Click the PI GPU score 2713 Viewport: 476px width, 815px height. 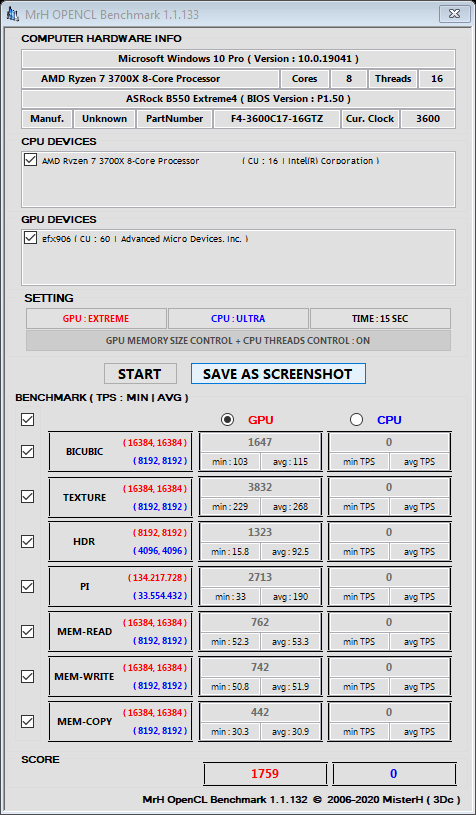click(260, 577)
